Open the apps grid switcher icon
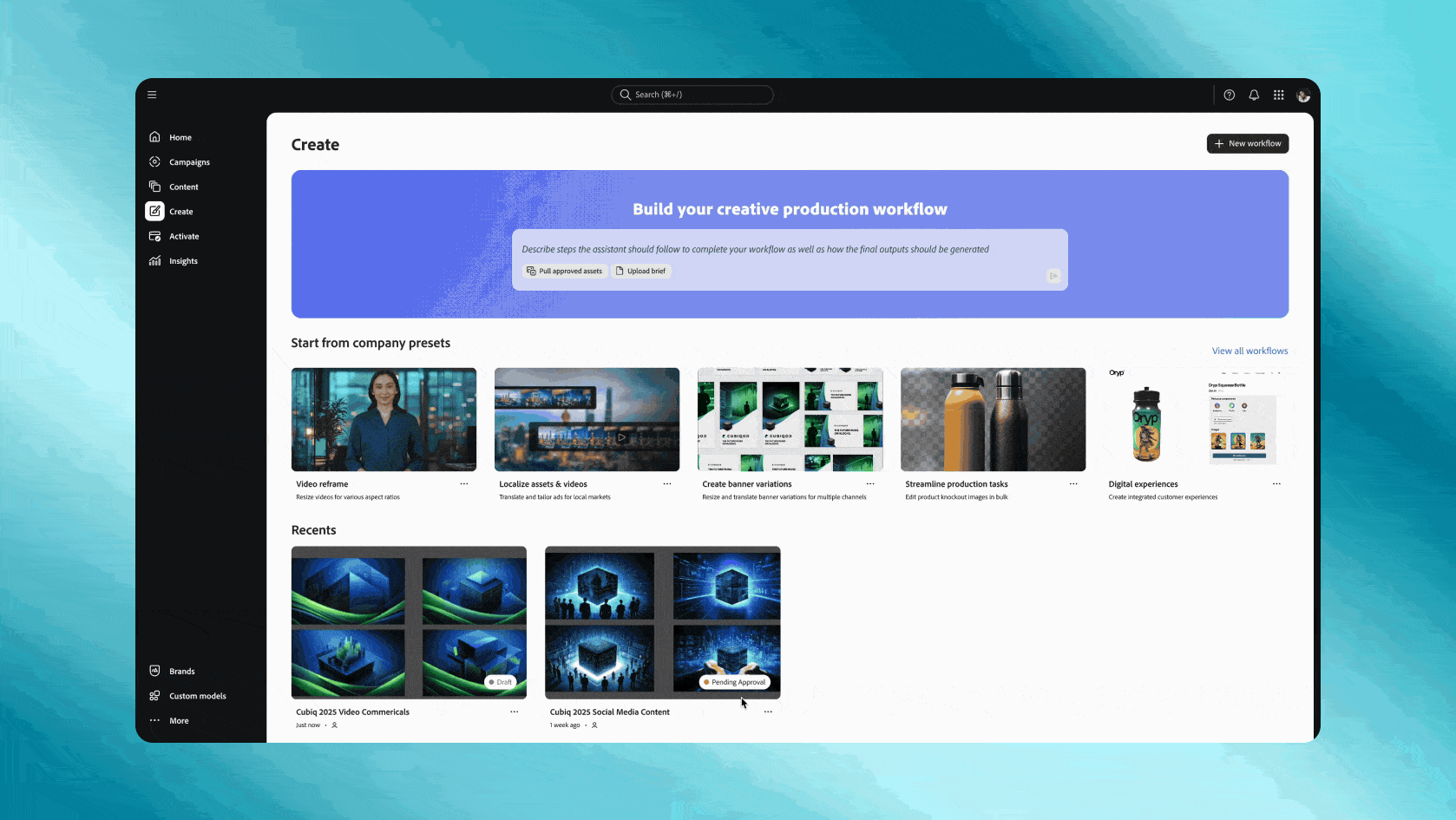Viewport: 1456px width, 820px height. pyautogui.click(x=1278, y=95)
